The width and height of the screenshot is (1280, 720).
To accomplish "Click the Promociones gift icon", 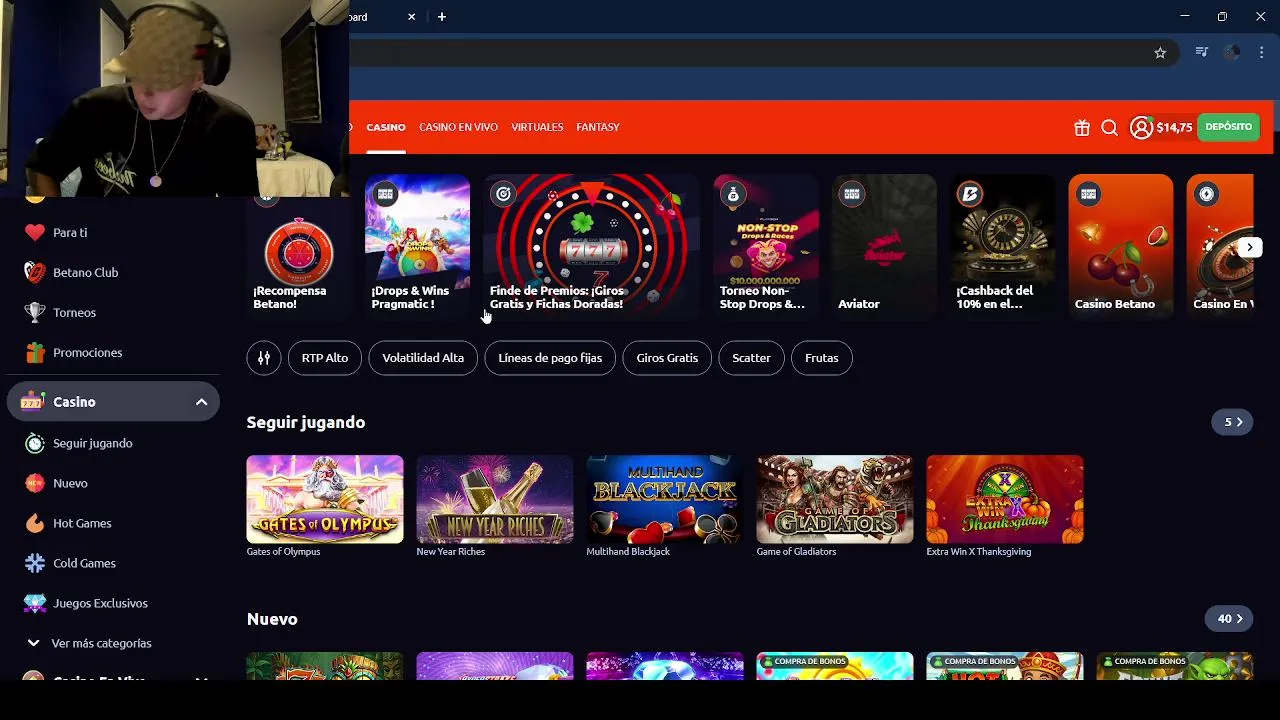I will coord(35,352).
